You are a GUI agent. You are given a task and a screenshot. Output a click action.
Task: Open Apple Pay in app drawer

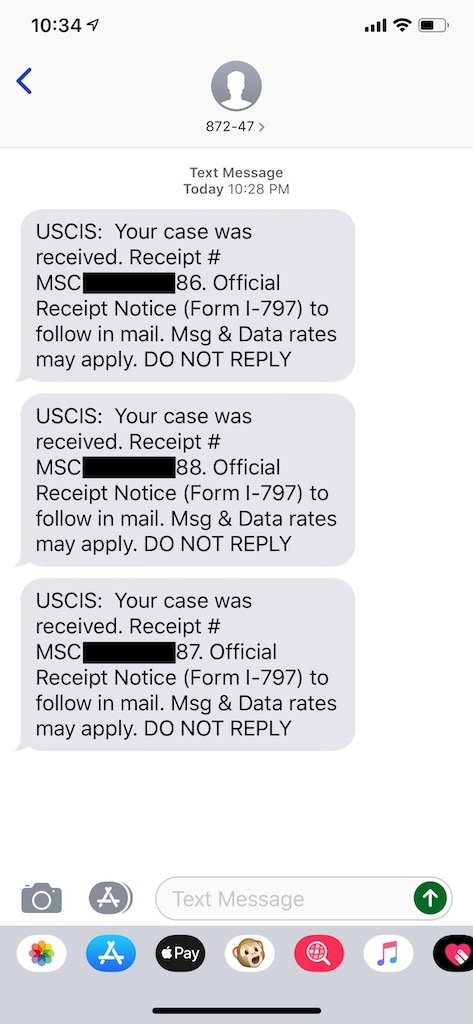[x=180, y=953]
